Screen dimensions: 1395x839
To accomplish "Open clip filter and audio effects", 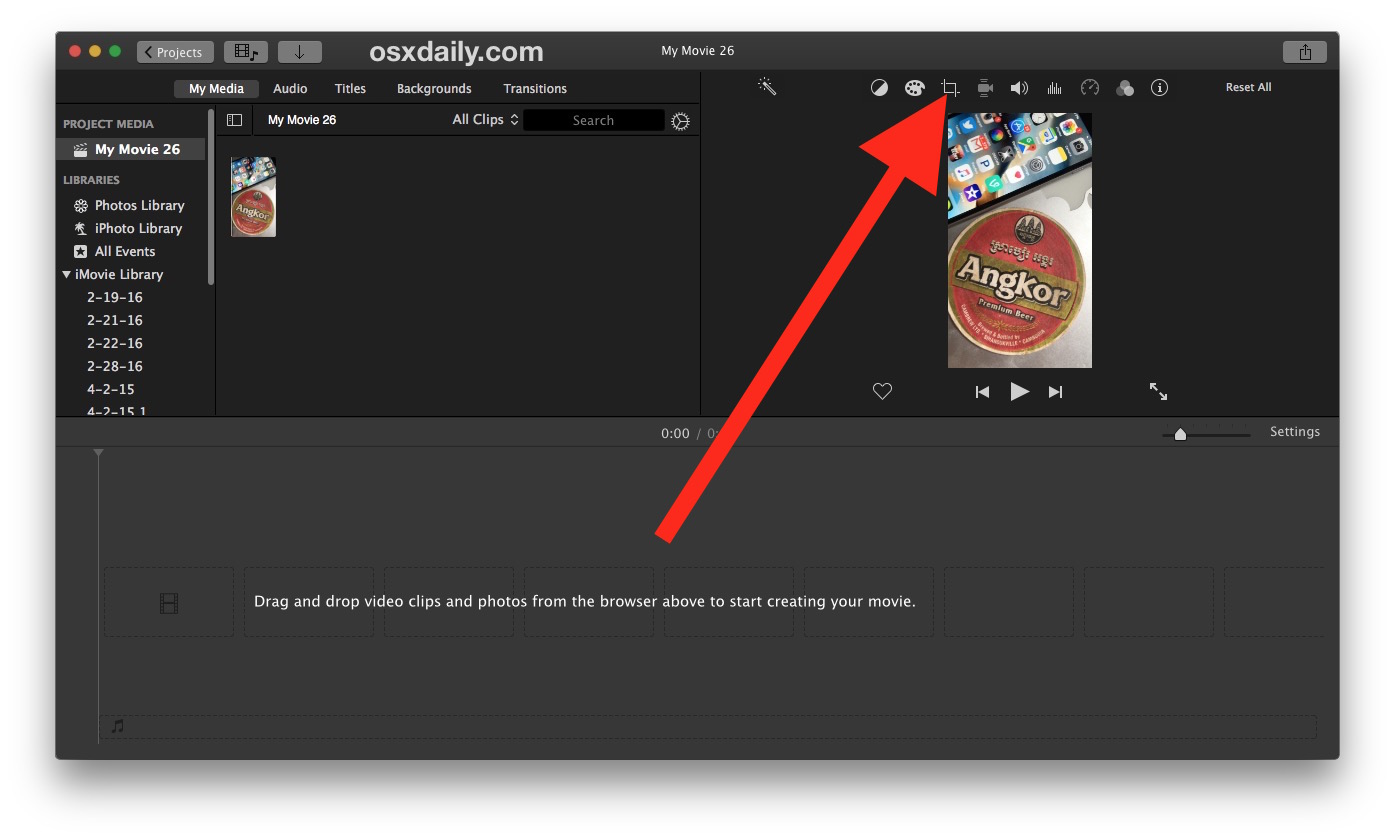I will [1125, 88].
